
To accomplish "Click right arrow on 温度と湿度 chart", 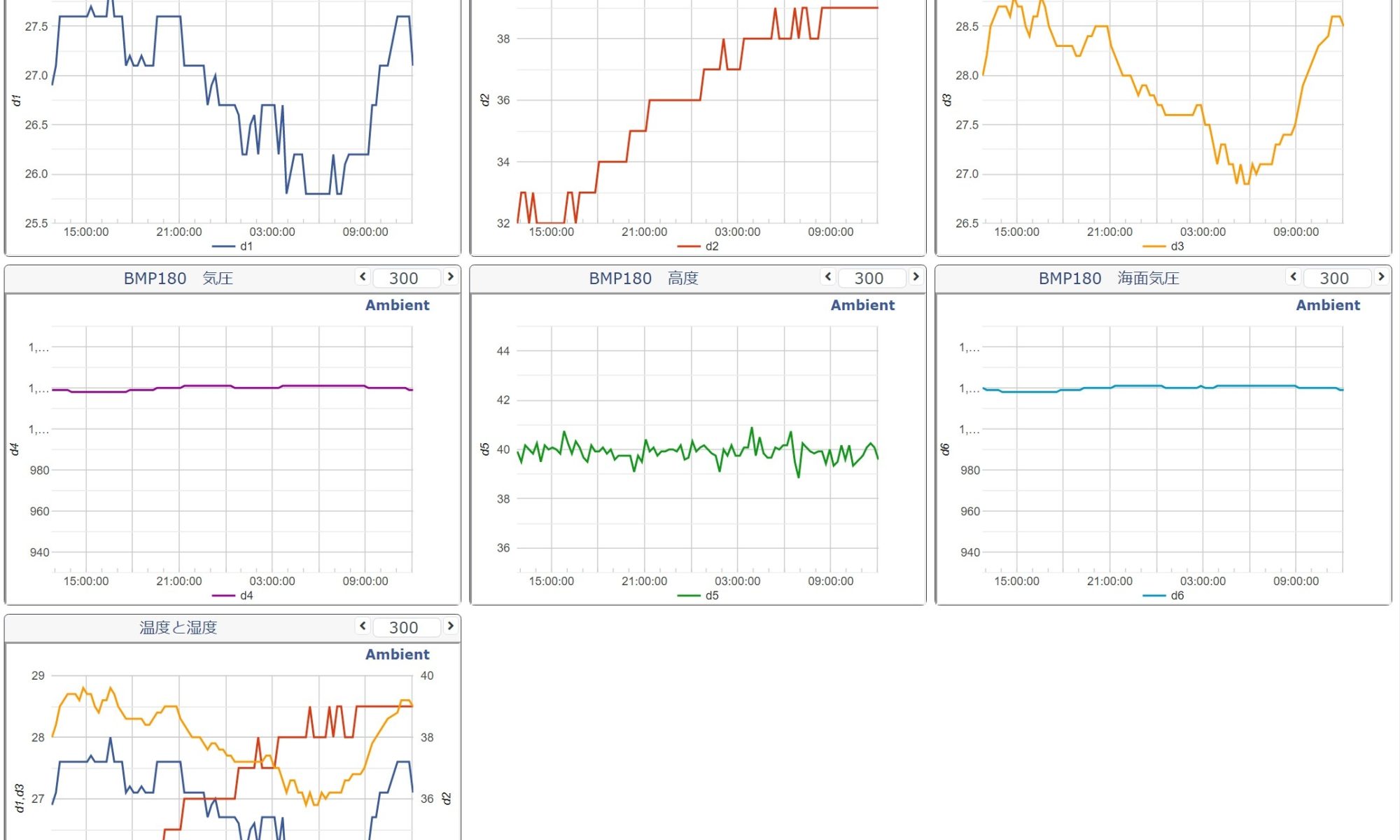I will click(x=451, y=626).
